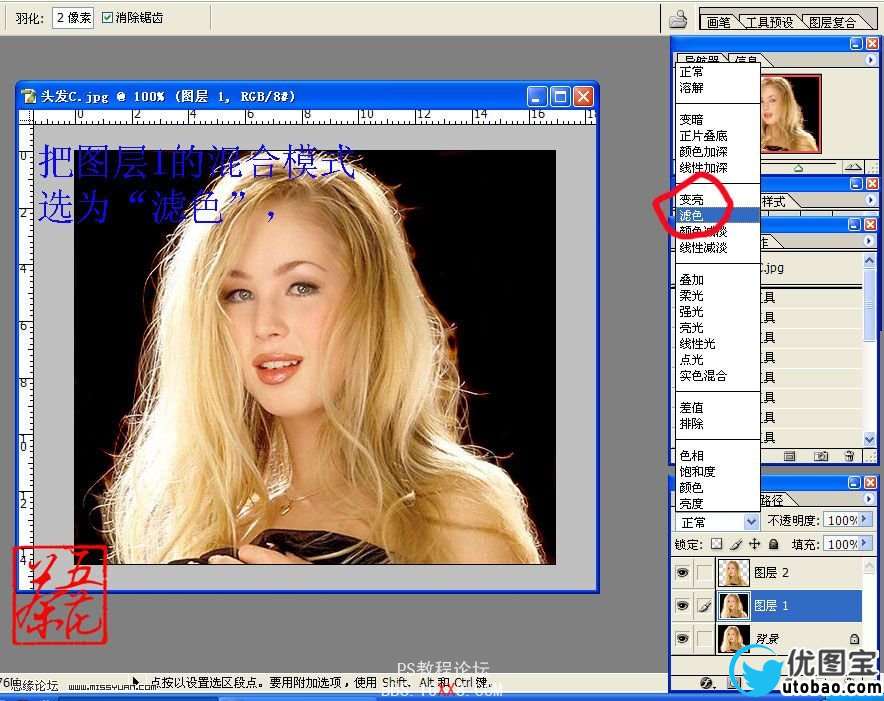This screenshot has height=701, width=884.
Task: Open the file browser icon in options bar
Action: coord(678,20)
